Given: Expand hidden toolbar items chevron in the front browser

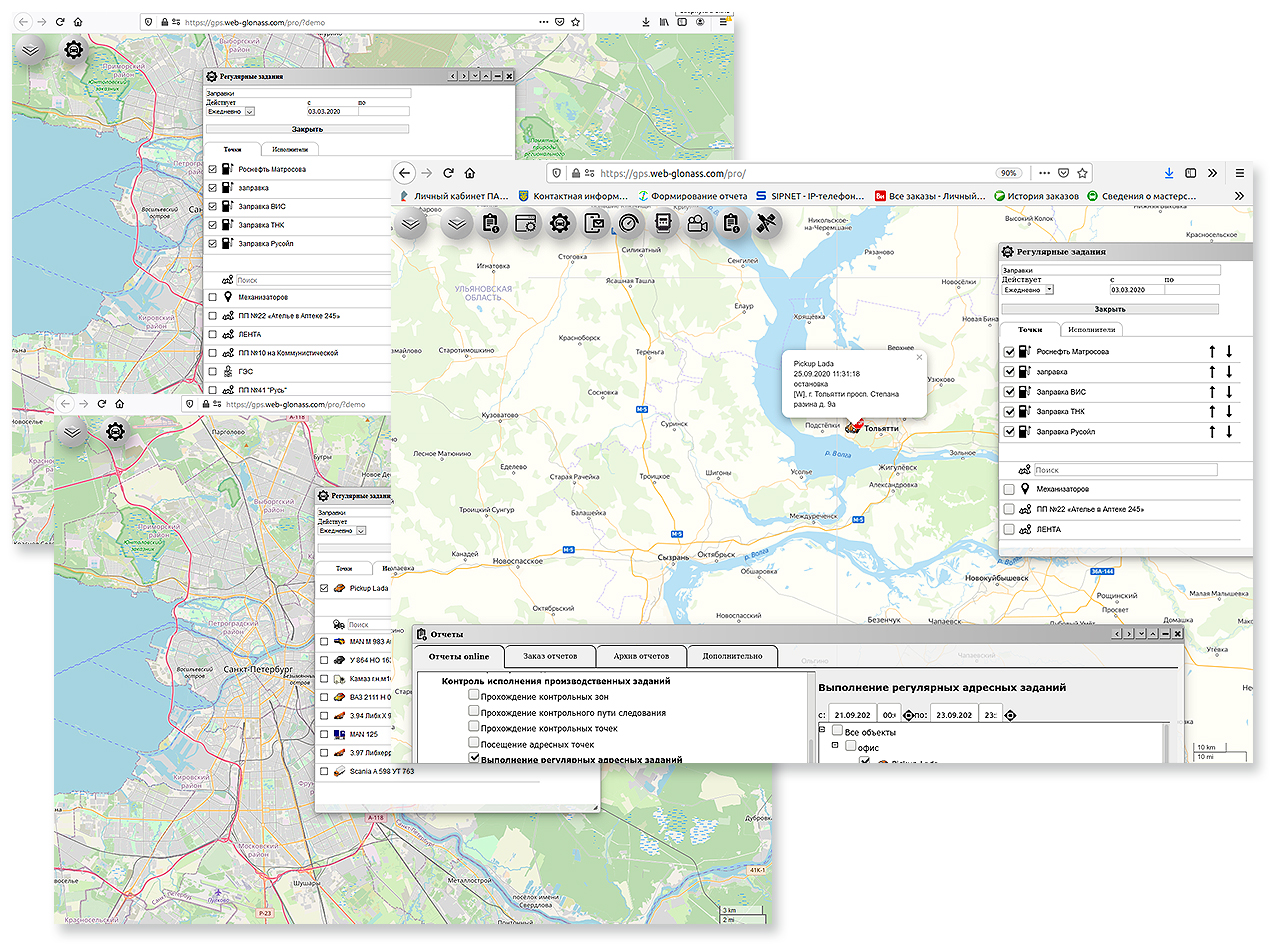Looking at the screenshot, I should pos(1213,172).
